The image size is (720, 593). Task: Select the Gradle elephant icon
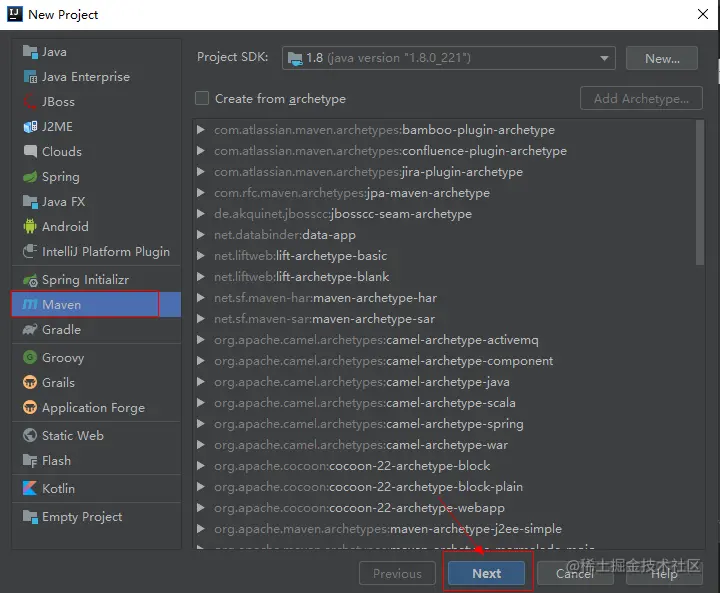point(30,329)
